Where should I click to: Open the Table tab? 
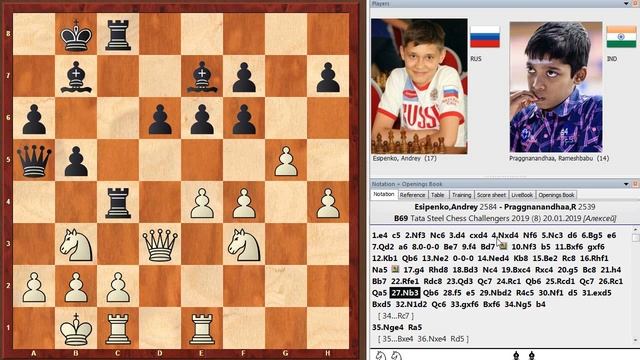438,195
